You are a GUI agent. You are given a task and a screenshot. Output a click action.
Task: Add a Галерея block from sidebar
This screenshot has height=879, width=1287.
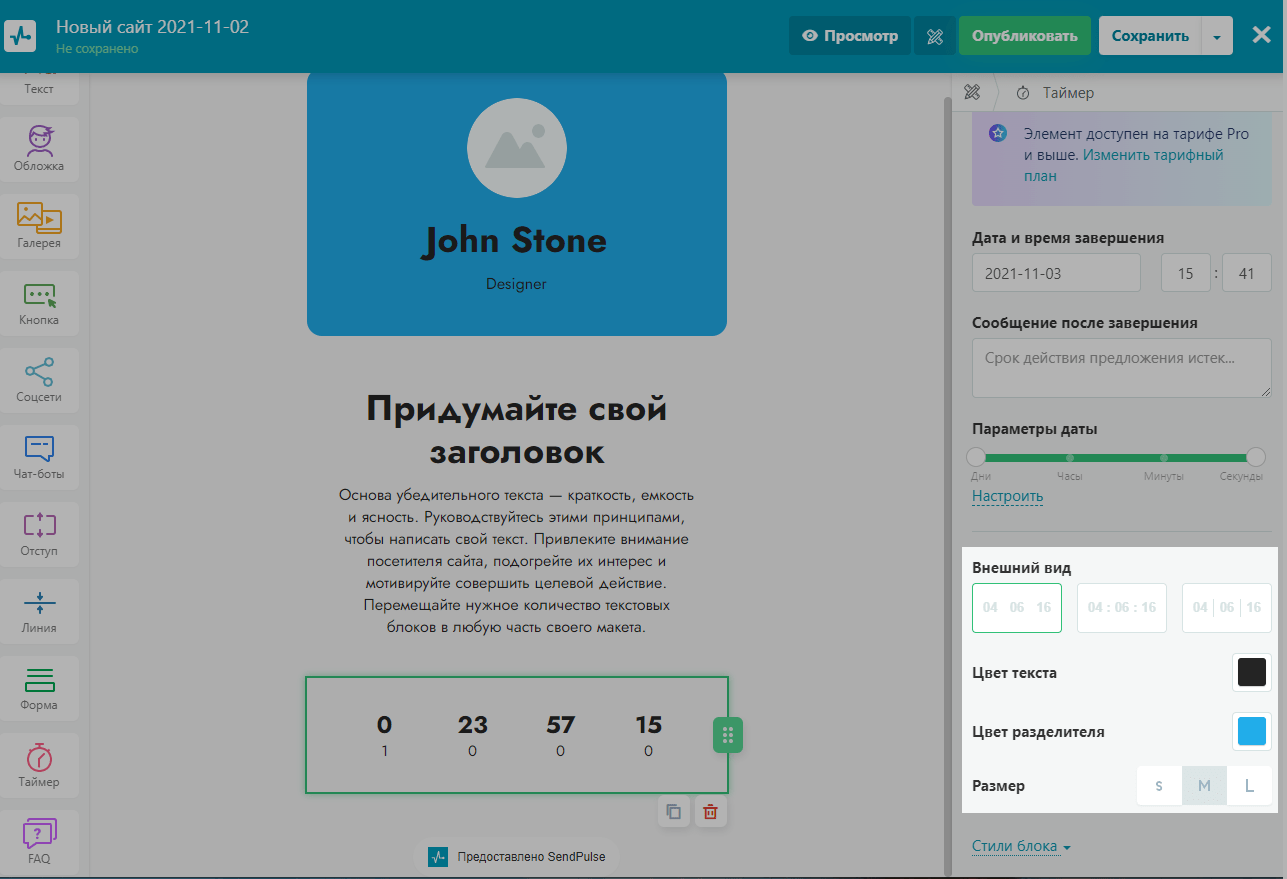(x=39, y=225)
